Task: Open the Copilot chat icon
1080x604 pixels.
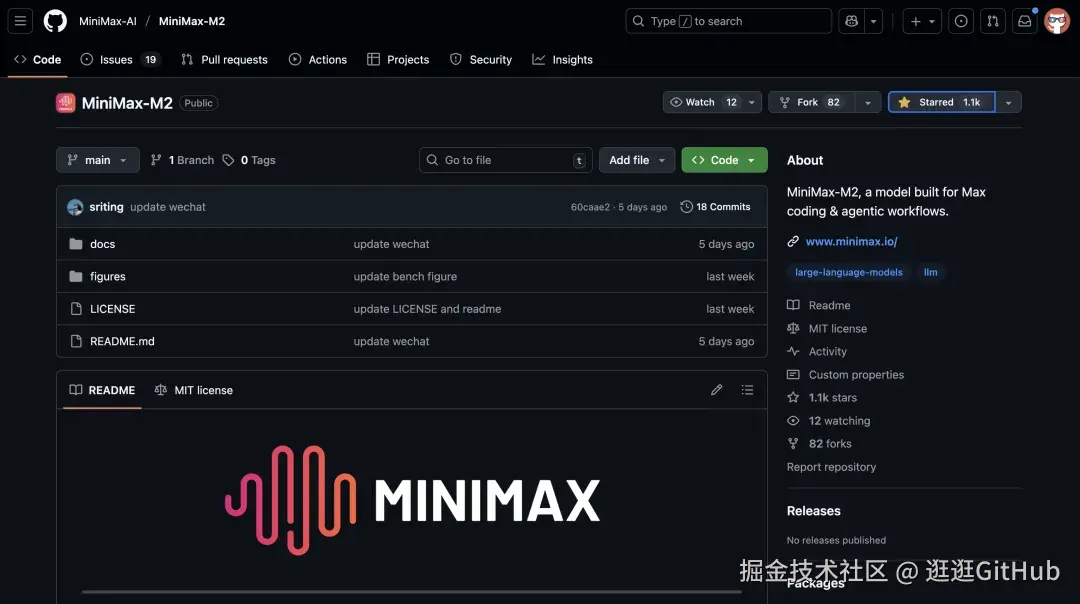Action: click(851, 21)
